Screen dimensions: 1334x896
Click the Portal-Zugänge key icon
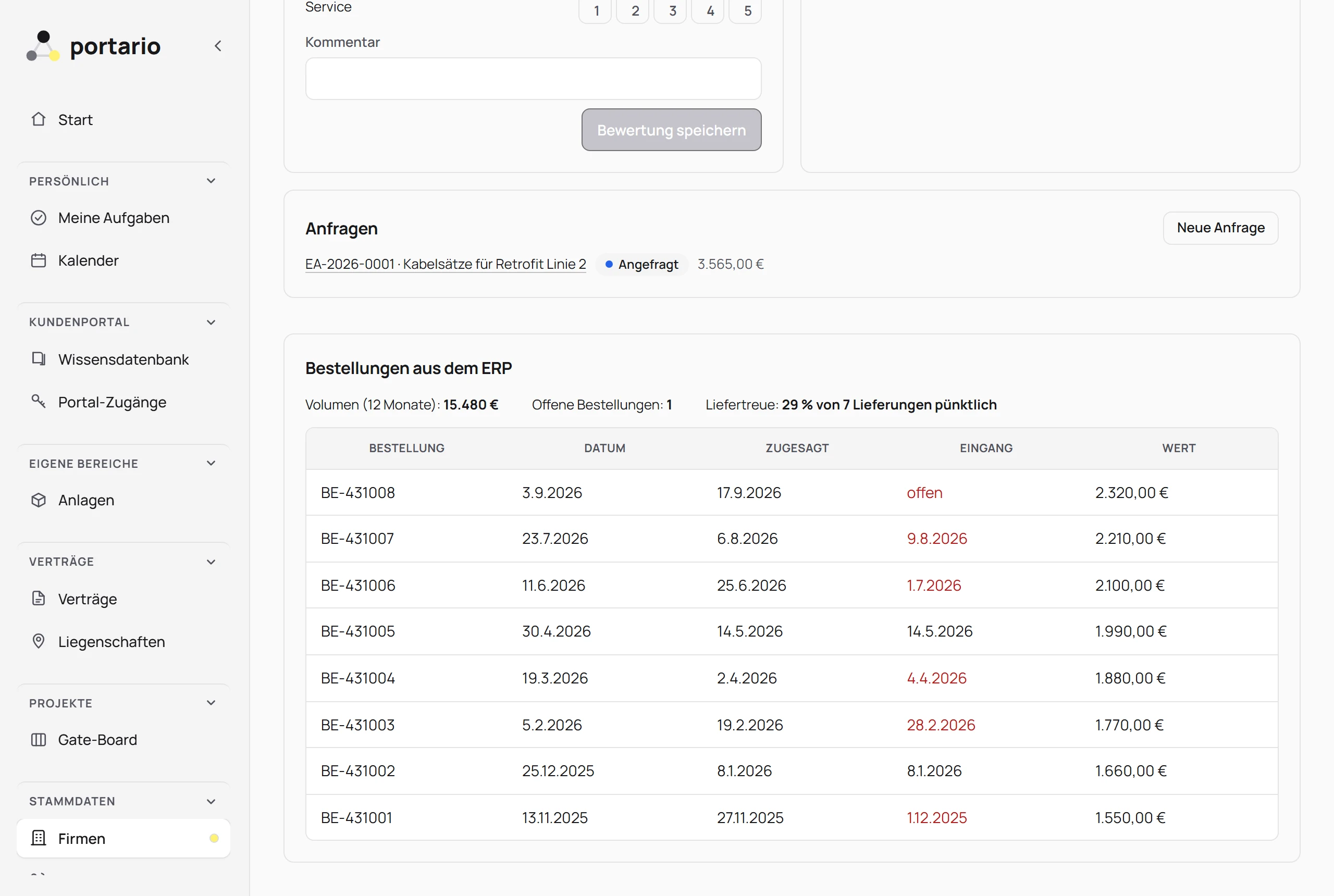tap(38, 401)
